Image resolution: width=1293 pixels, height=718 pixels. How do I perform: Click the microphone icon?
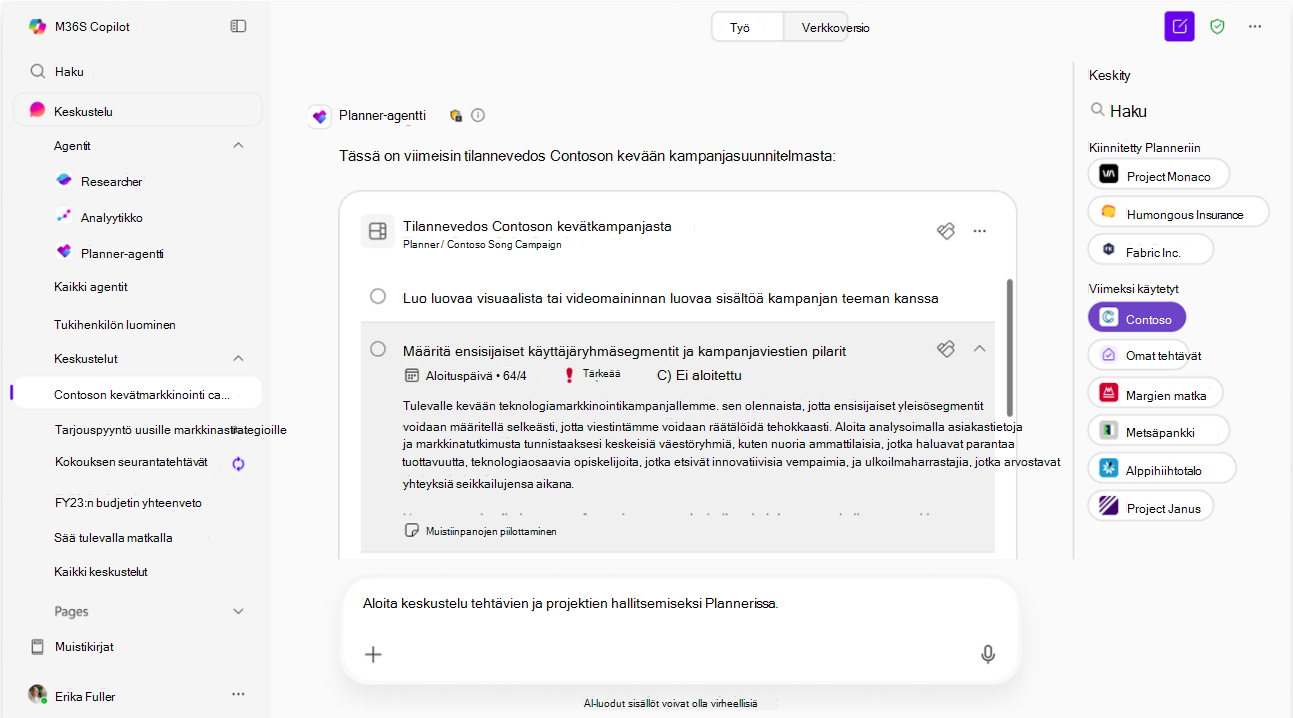click(x=988, y=654)
